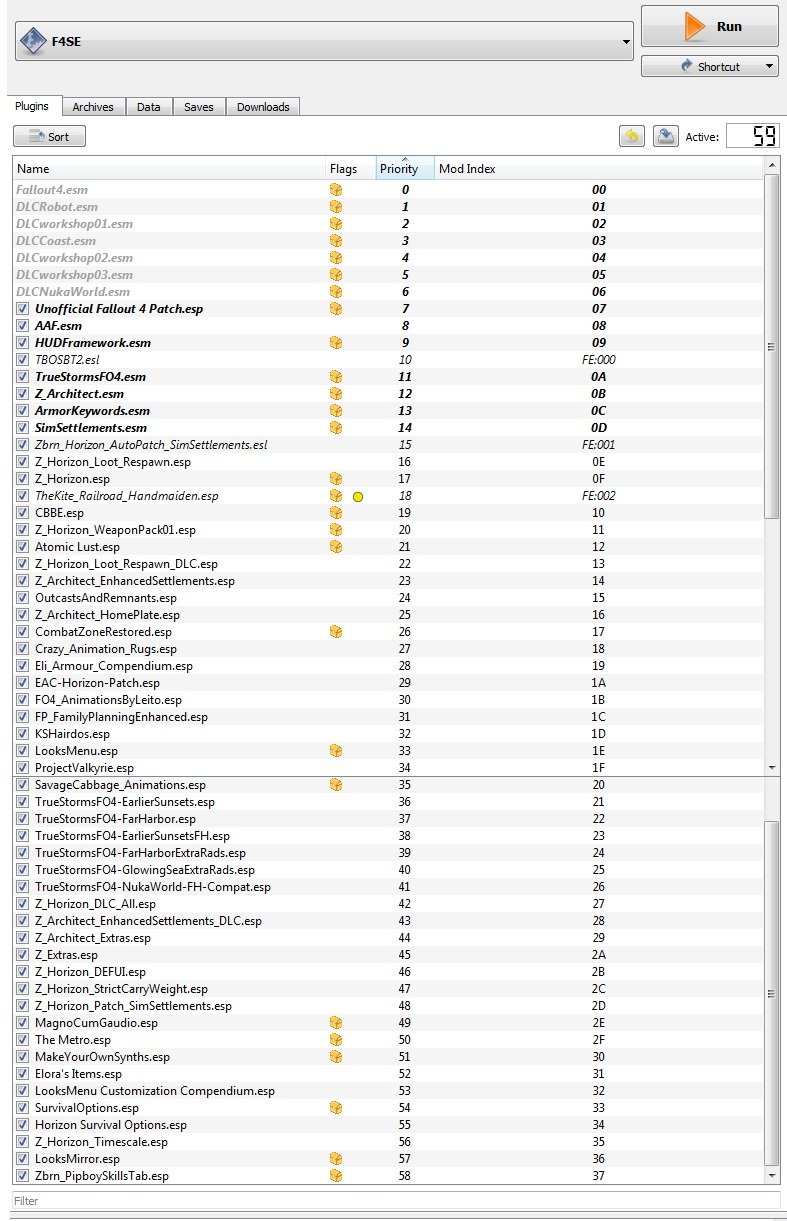Click the flag icon for SavageCabbage_Animations.esp
Viewport: 787px width, 1221px height.
336,785
